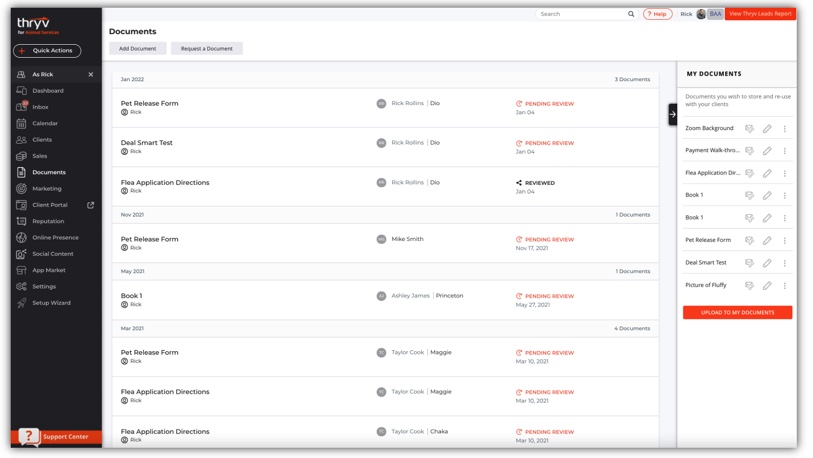Open more options for Flea Application Dir
The height and width of the screenshot is (458, 813).
tap(784, 173)
